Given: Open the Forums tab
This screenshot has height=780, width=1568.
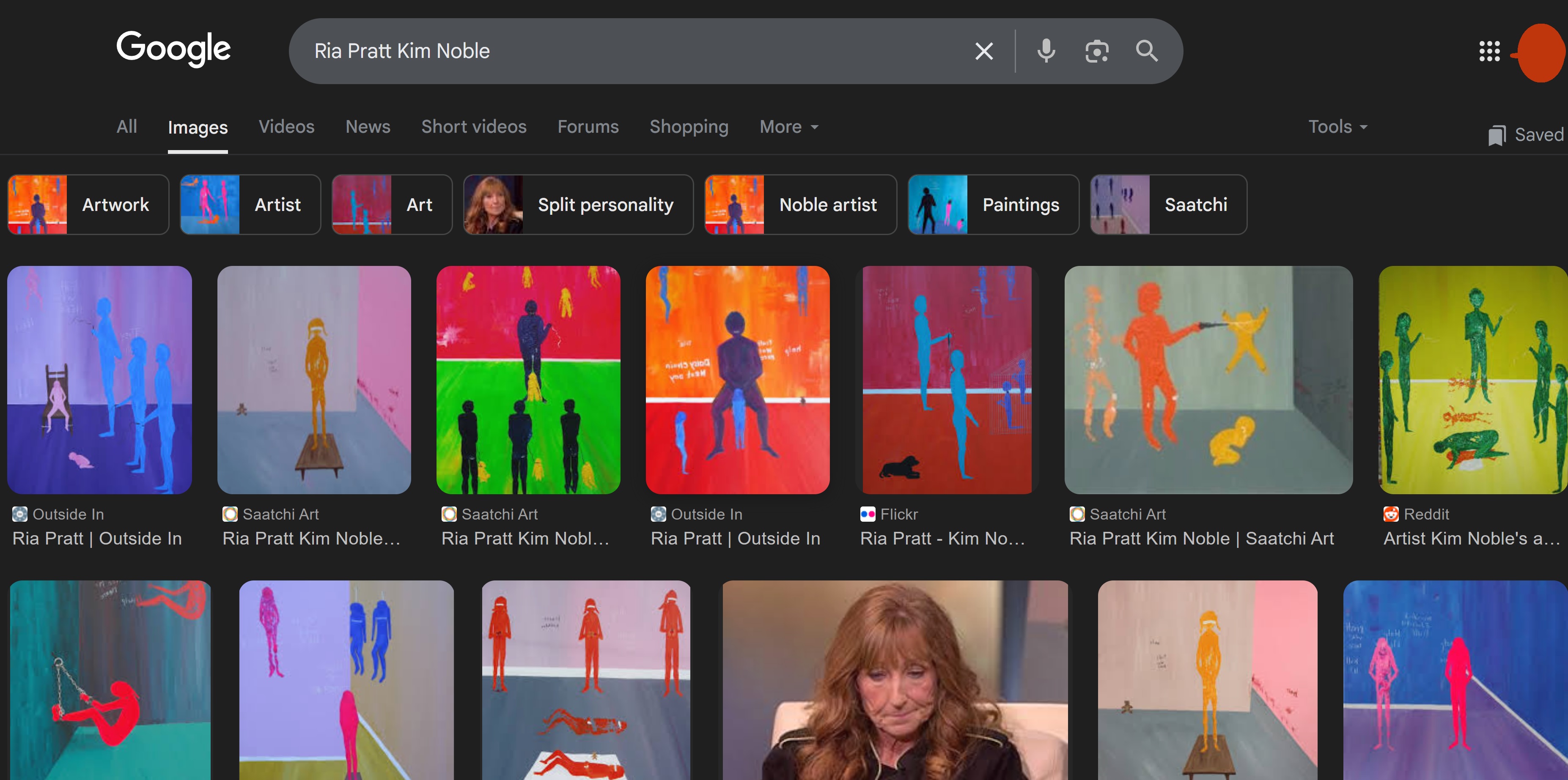Looking at the screenshot, I should pos(588,126).
